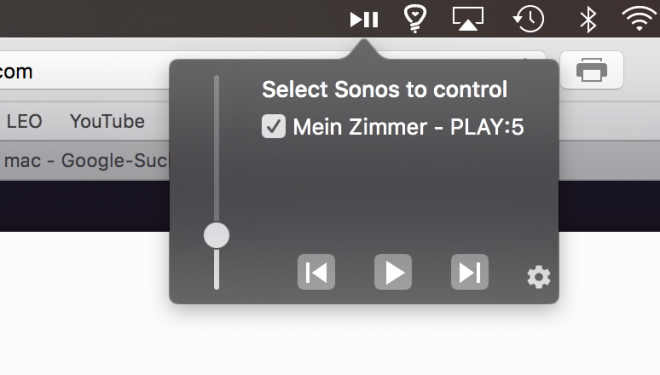This screenshot has height=375, width=660.
Task: Start playback with the play button
Action: tap(393, 272)
